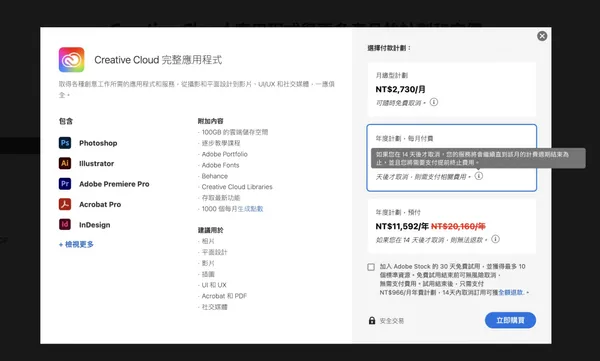600x361 pixels.
Task: Click the Acrobat 和 PDF item
Action: point(224,296)
